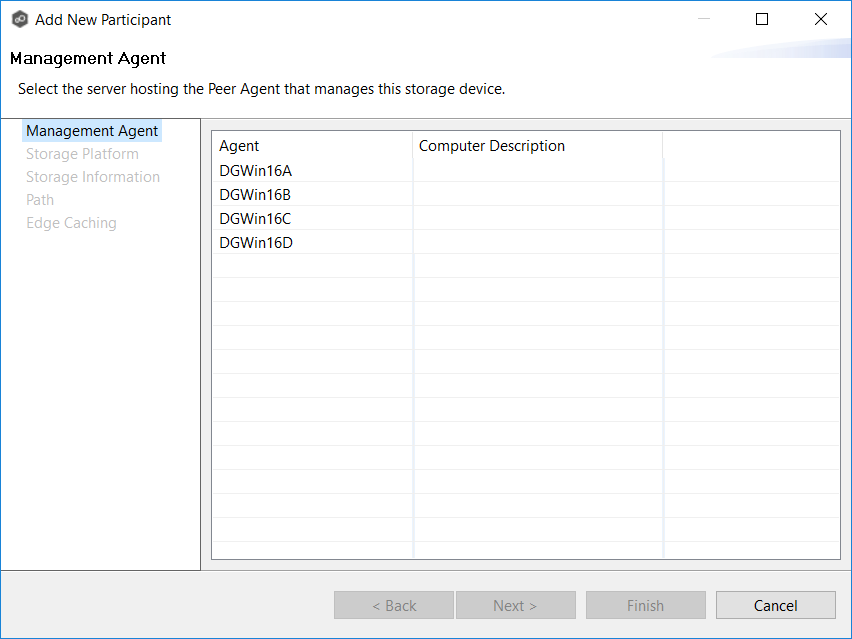The image size is (852, 639).
Task: Select the Management Agent wizard step
Action: [92, 131]
